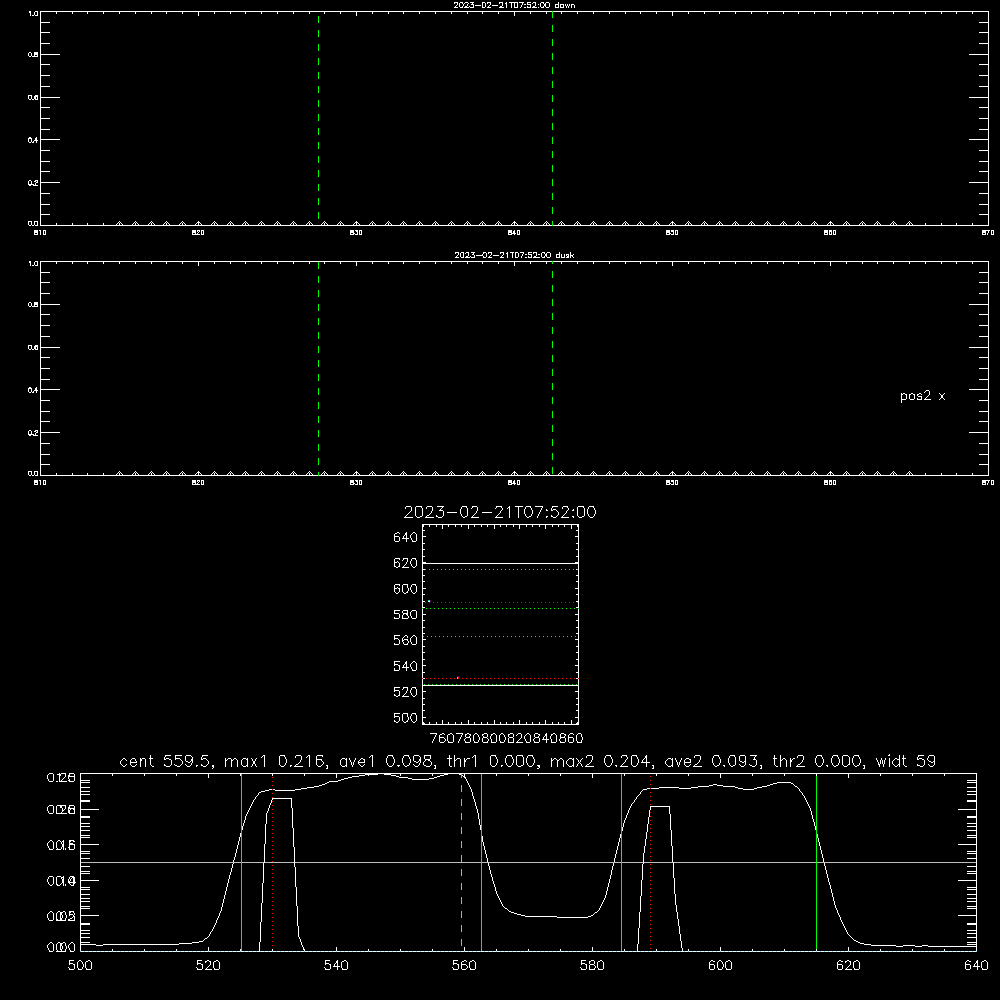Click 'cent 559.5' in the bottom plot title

point(165,761)
